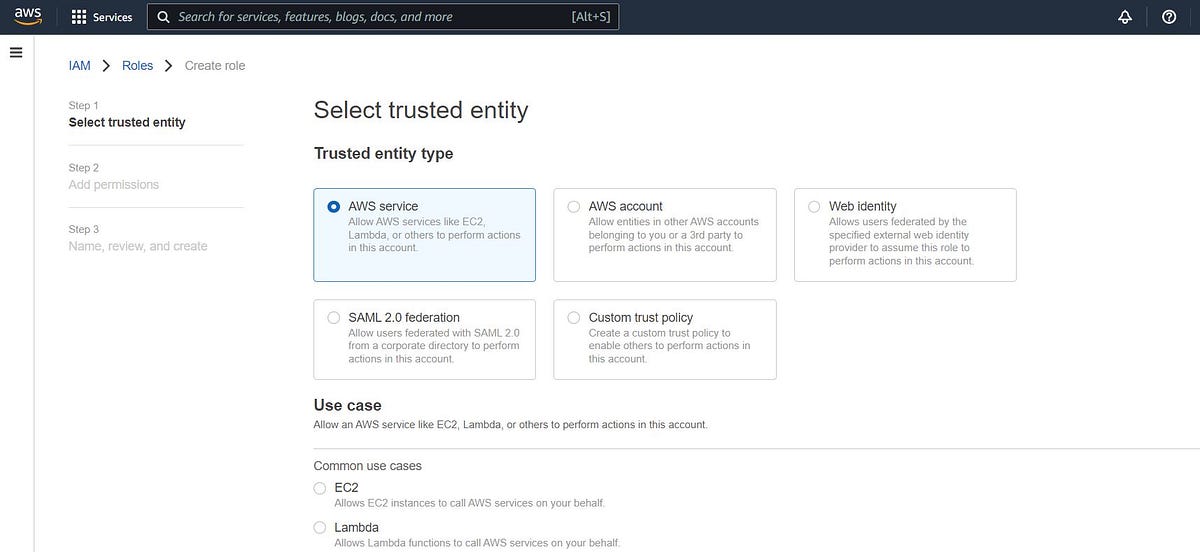Click the Common use cases label
1200x552 pixels.
[368, 466]
